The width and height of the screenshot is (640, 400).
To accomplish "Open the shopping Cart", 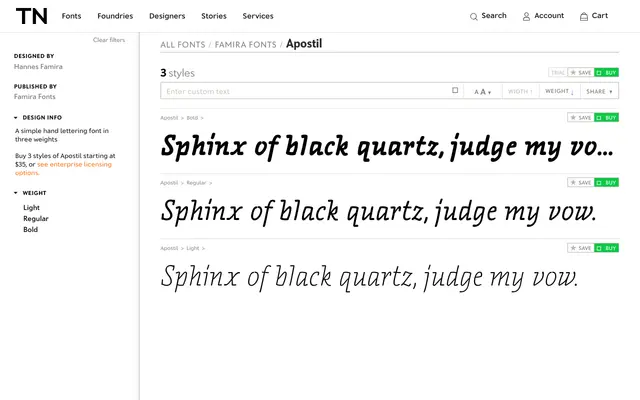I will tap(594, 16).
